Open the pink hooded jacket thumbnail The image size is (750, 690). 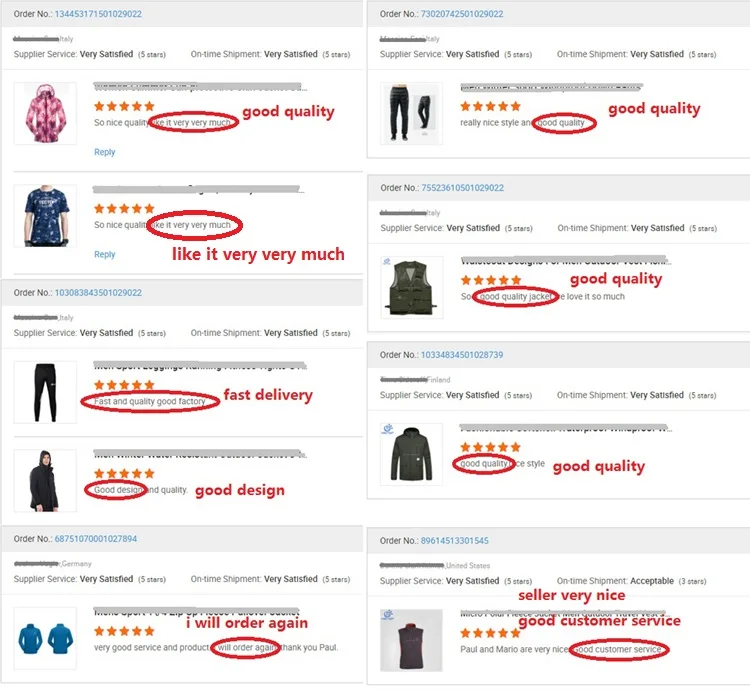coord(45,113)
